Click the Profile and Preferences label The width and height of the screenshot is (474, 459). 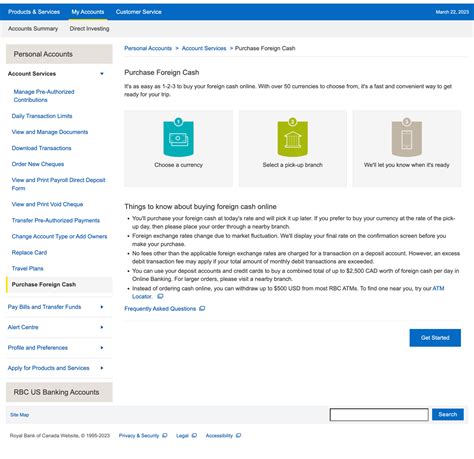click(38, 348)
